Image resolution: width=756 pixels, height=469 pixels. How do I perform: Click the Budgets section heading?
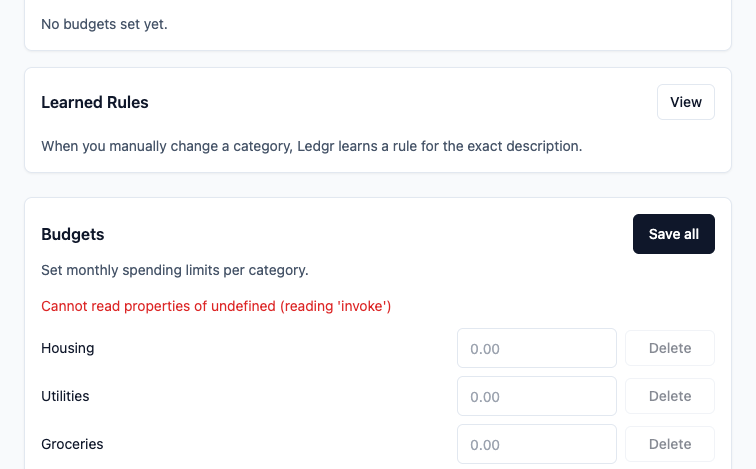click(x=73, y=235)
